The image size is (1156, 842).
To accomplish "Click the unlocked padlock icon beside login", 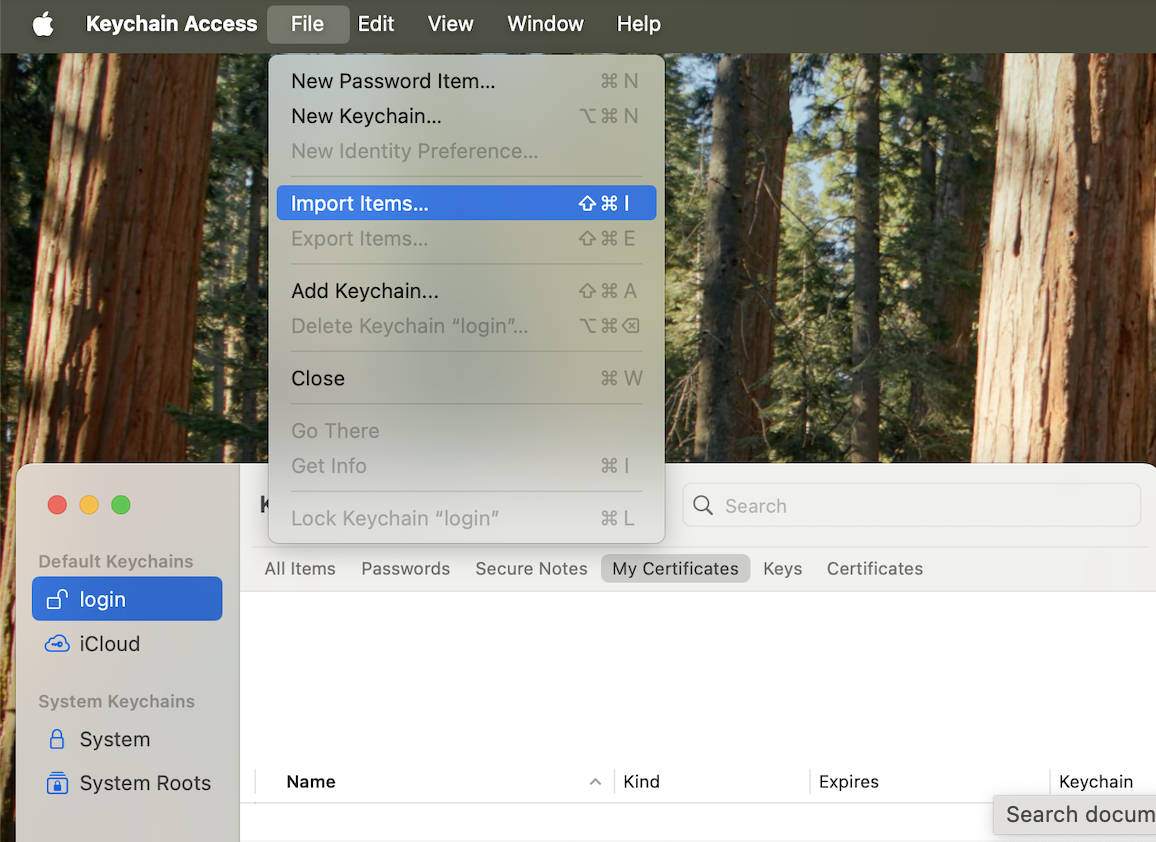I will (x=57, y=599).
